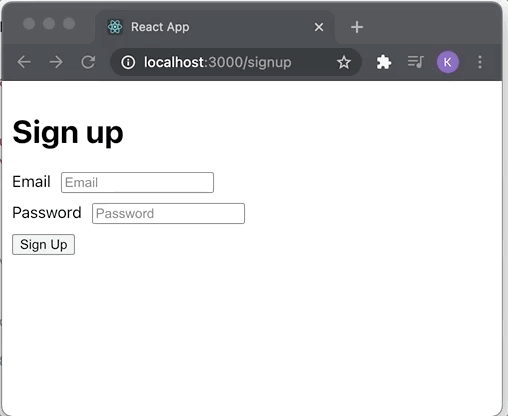Viewport: 508px width, 416px height.
Task: Click the Sign Up button
Action: pos(43,244)
